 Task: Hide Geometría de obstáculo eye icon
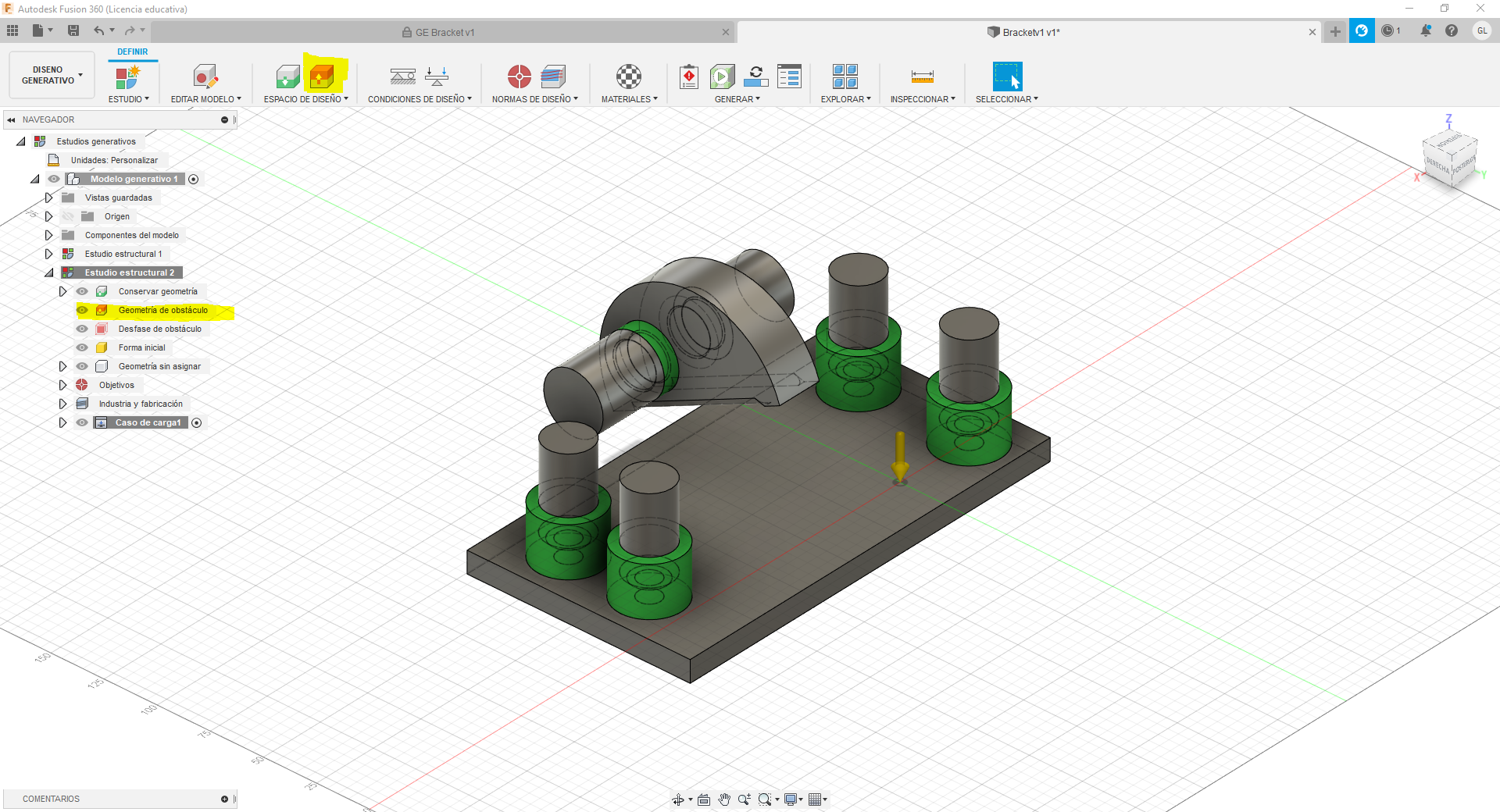(82, 310)
